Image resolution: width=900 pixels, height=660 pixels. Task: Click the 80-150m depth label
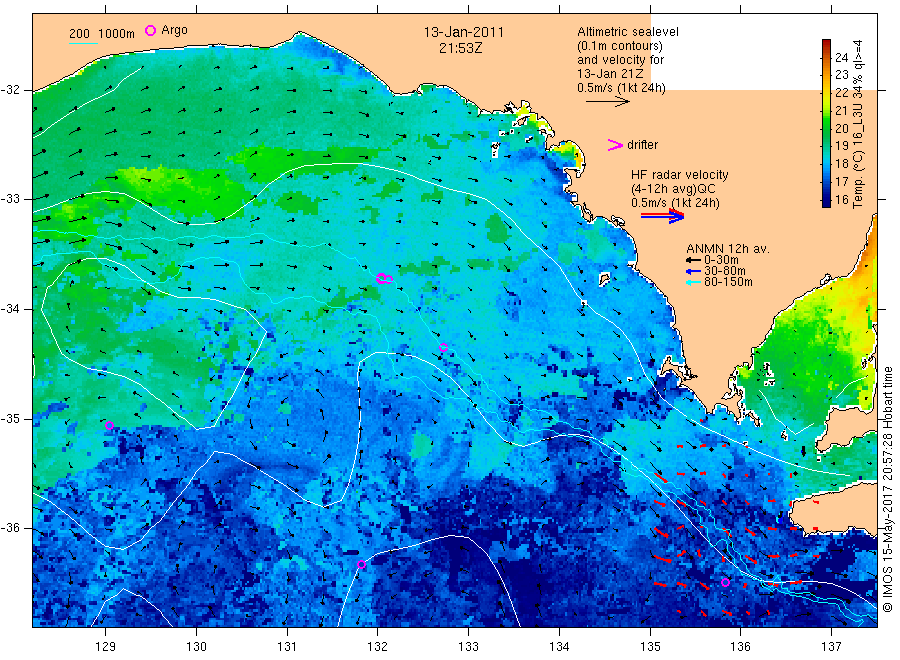(728, 282)
